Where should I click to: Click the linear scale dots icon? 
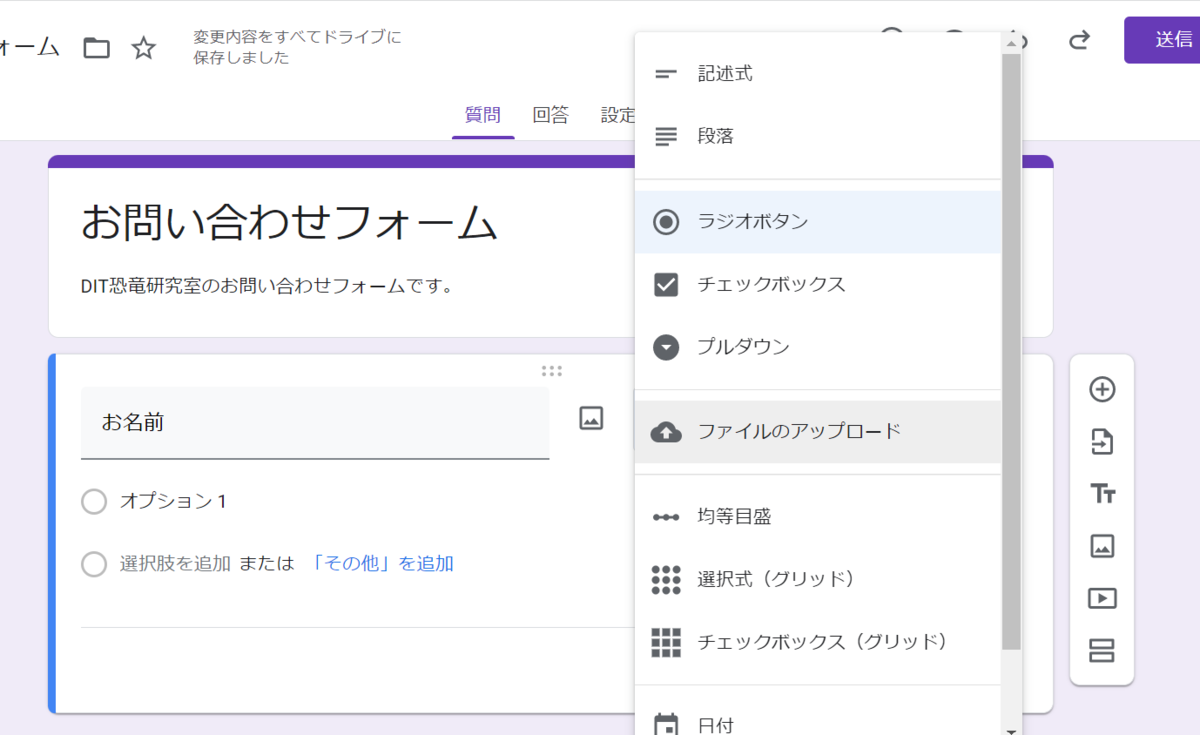point(666,517)
